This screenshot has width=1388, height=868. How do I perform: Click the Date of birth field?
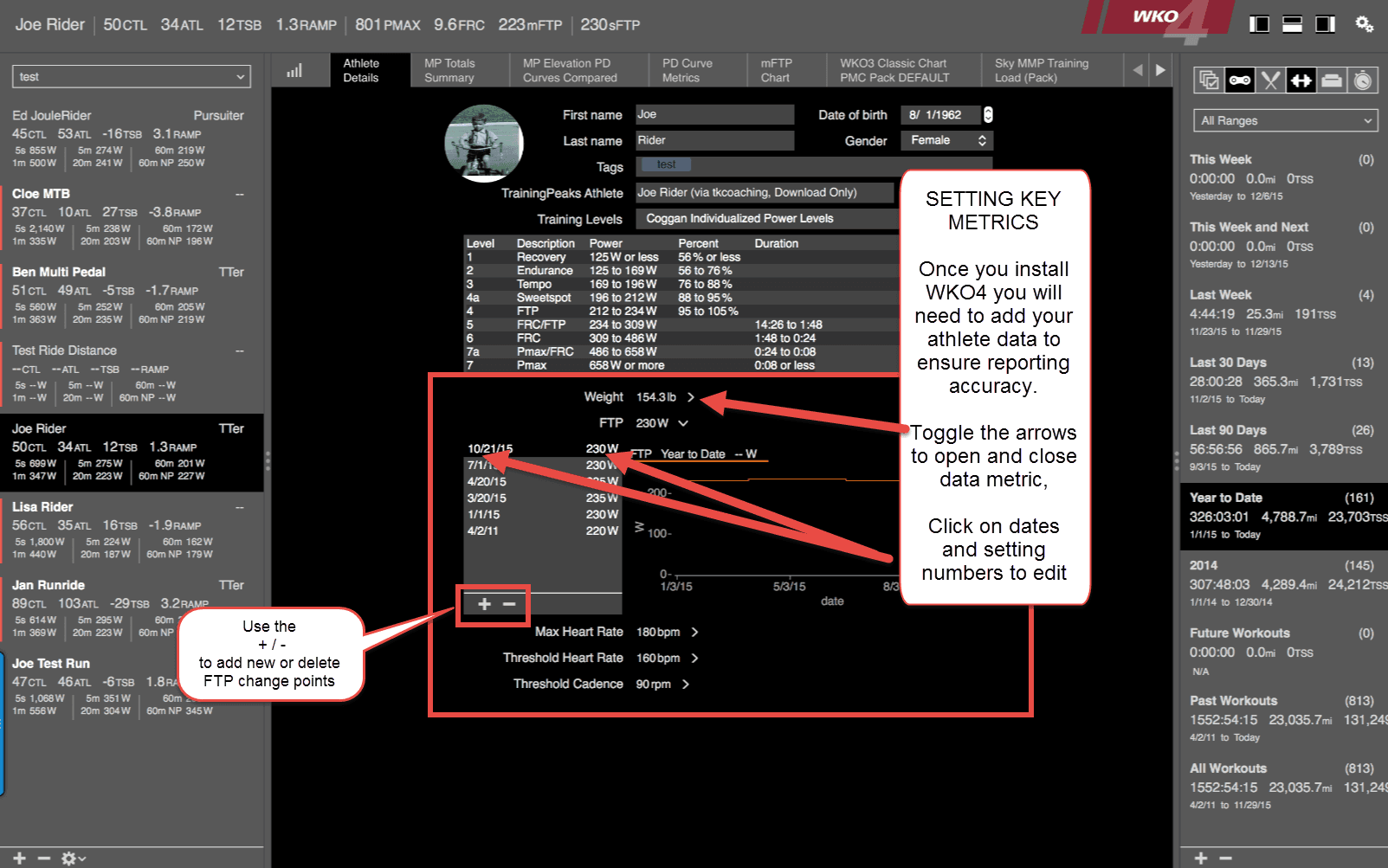941,114
